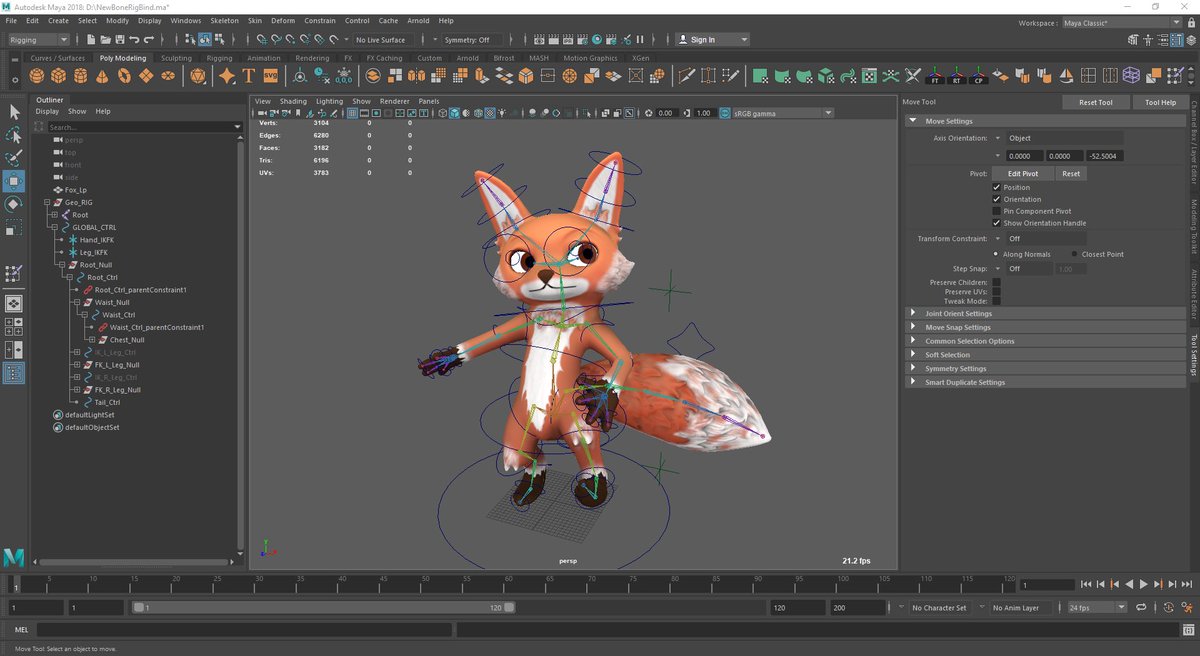
Task: Click the Edit Pivot button
Action: click(x=1024, y=173)
